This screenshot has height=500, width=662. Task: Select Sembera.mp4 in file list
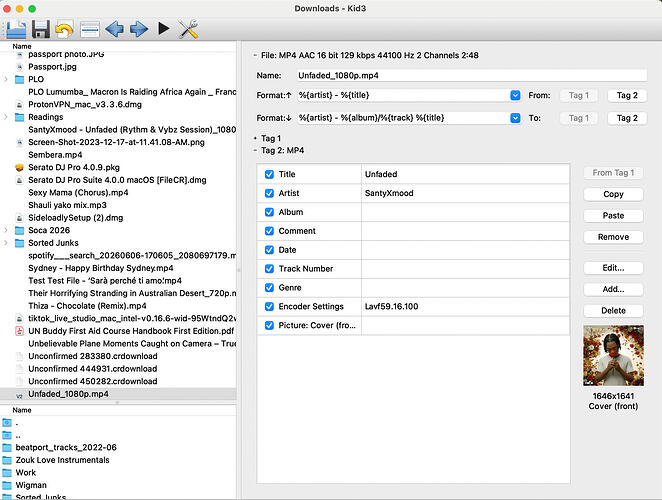[x=55, y=155]
